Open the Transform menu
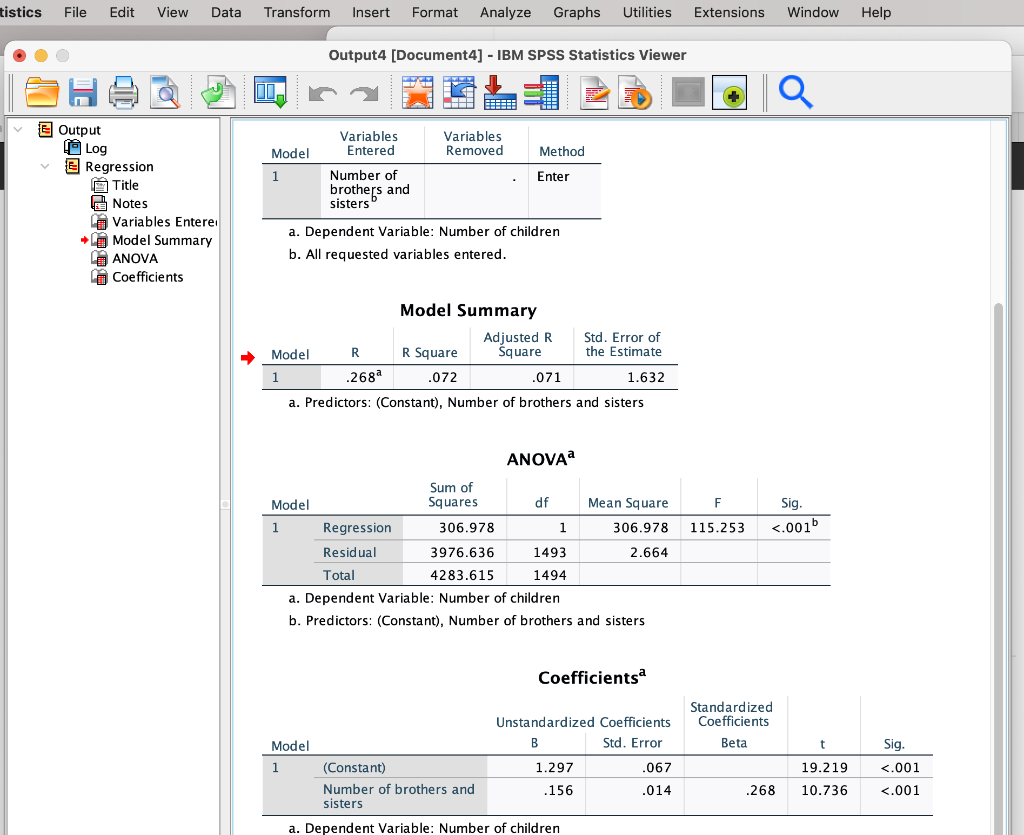This screenshot has height=835, width=1024. pyautogui.click(x=297, y=12)
